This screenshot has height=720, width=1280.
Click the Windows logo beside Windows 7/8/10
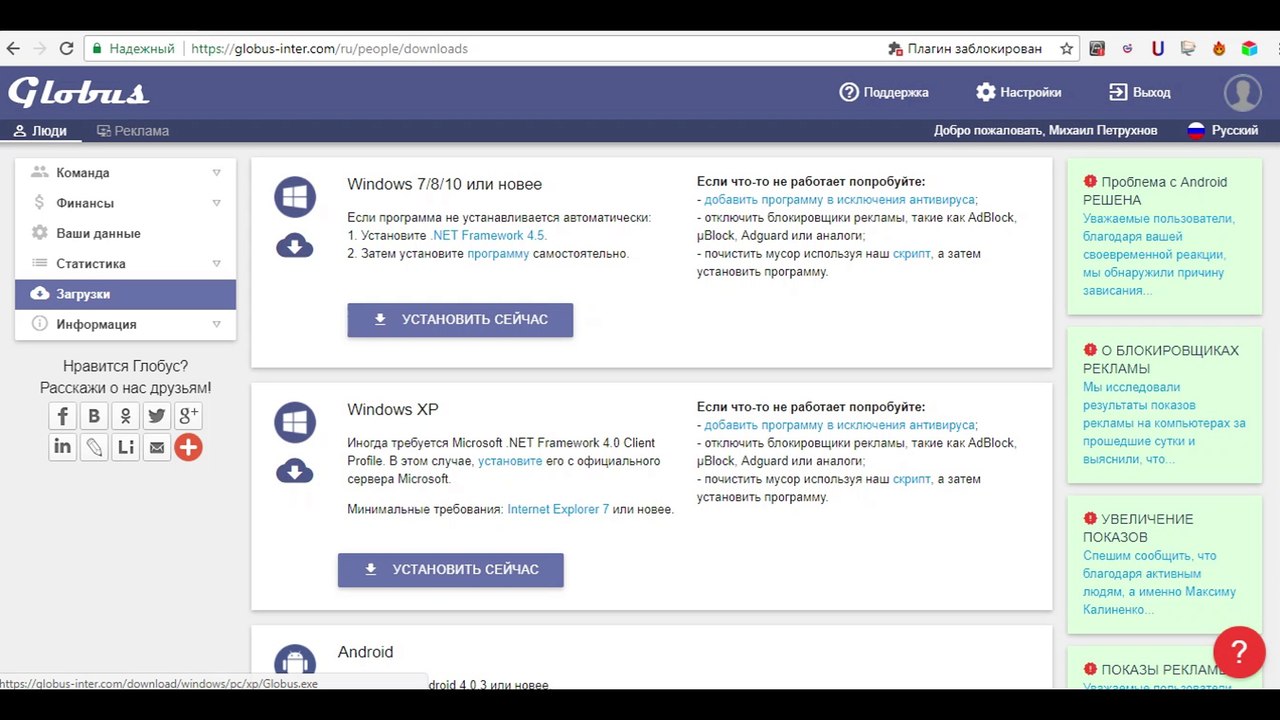(295, 198)
